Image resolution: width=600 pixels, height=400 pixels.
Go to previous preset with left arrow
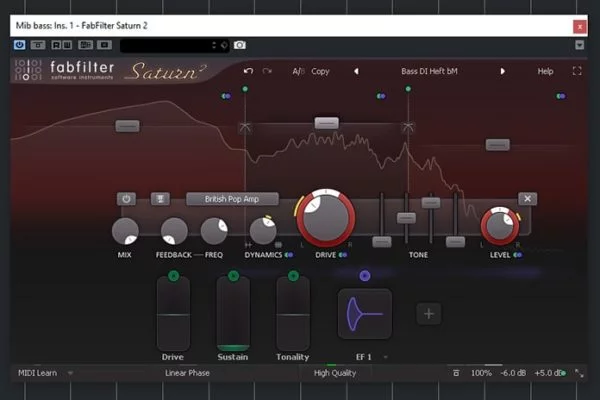356,71
